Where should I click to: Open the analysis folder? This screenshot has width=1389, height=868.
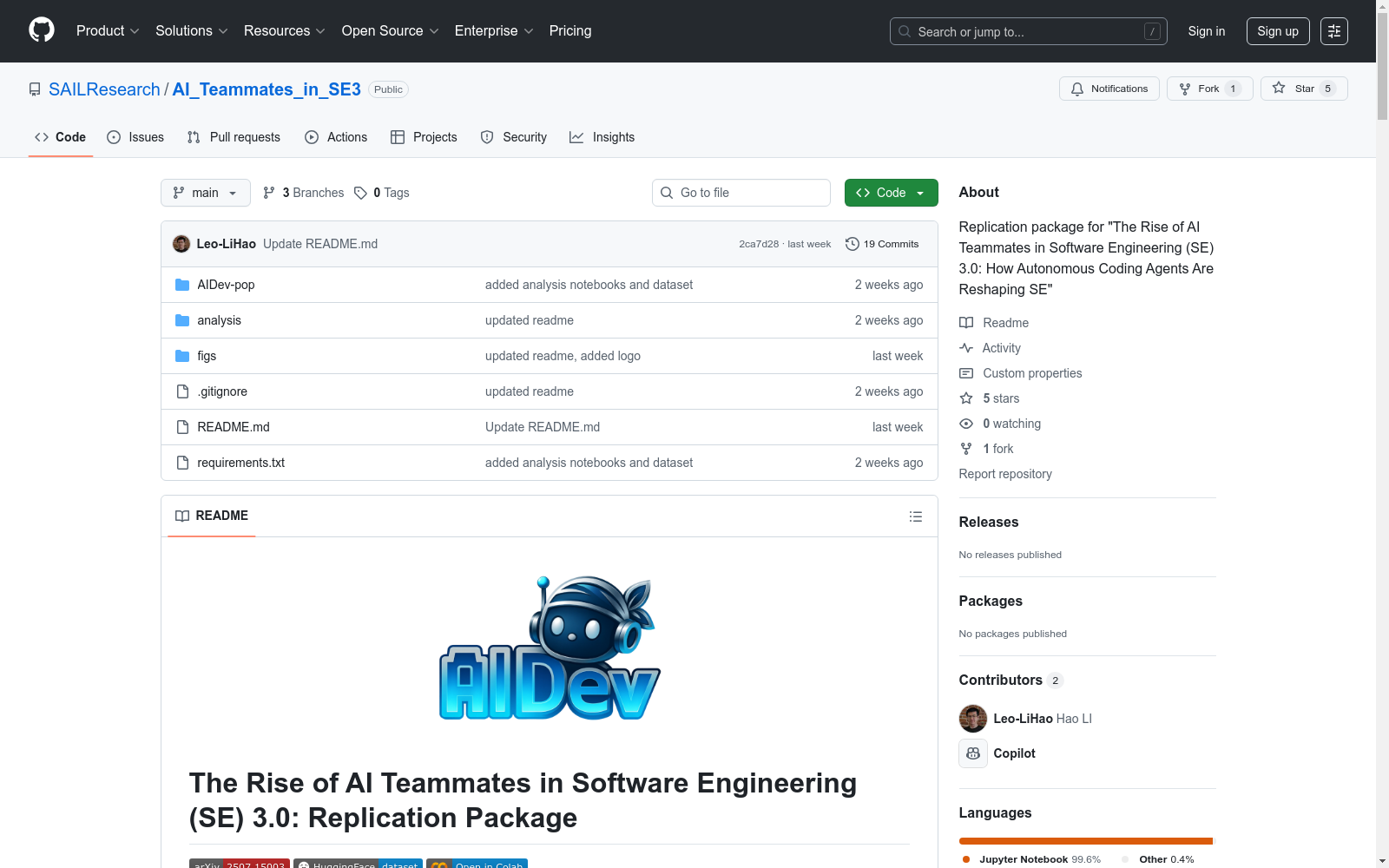coord(220,320)
